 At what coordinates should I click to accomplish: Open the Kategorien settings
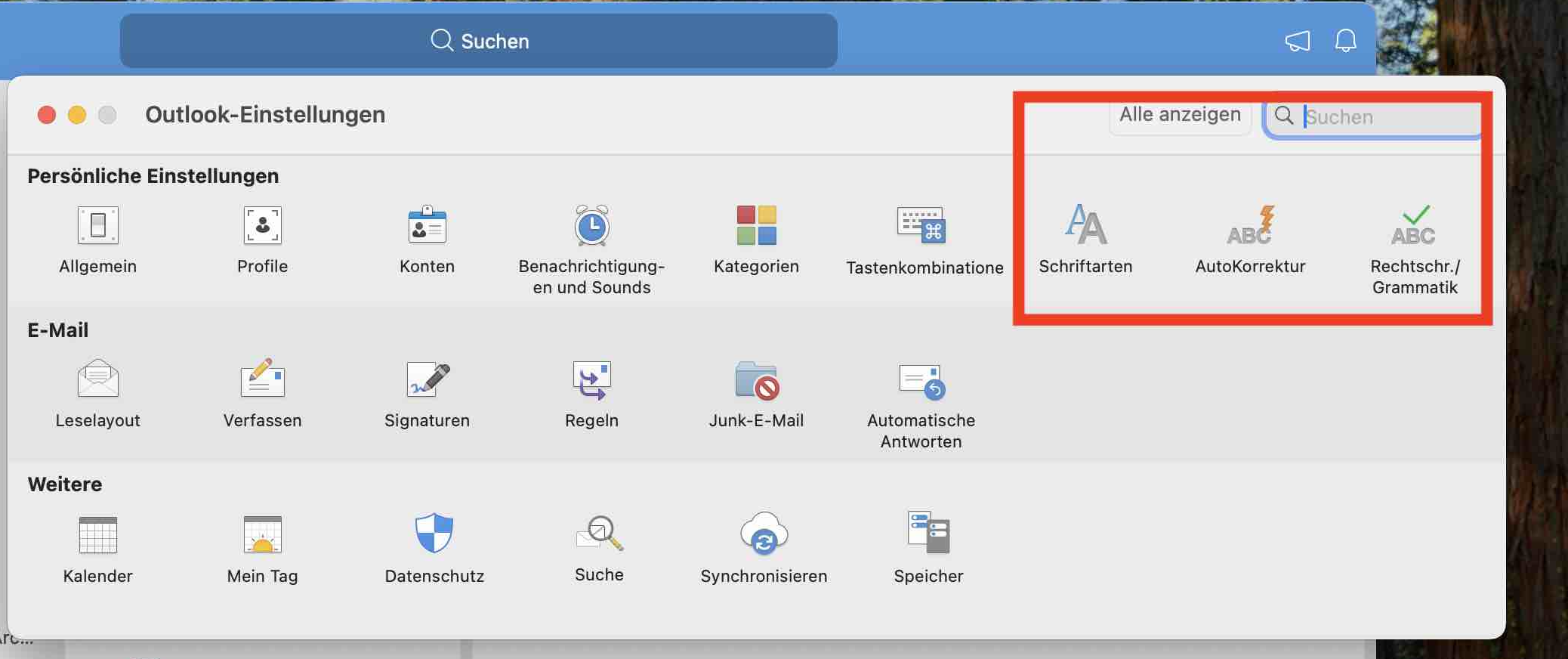click(756, 240)
